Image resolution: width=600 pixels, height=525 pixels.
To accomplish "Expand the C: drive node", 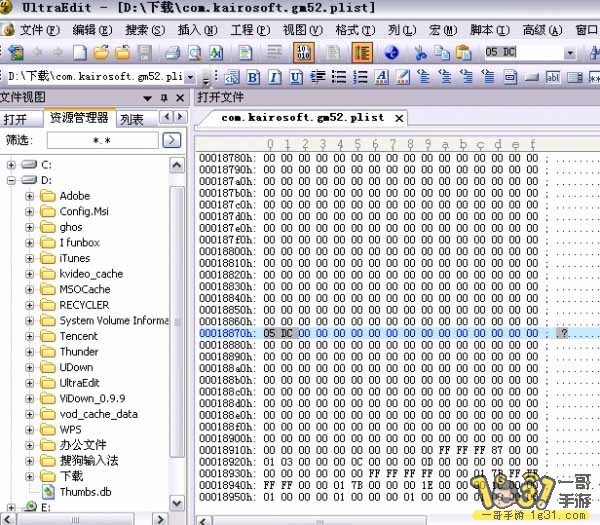I will 11,165.
